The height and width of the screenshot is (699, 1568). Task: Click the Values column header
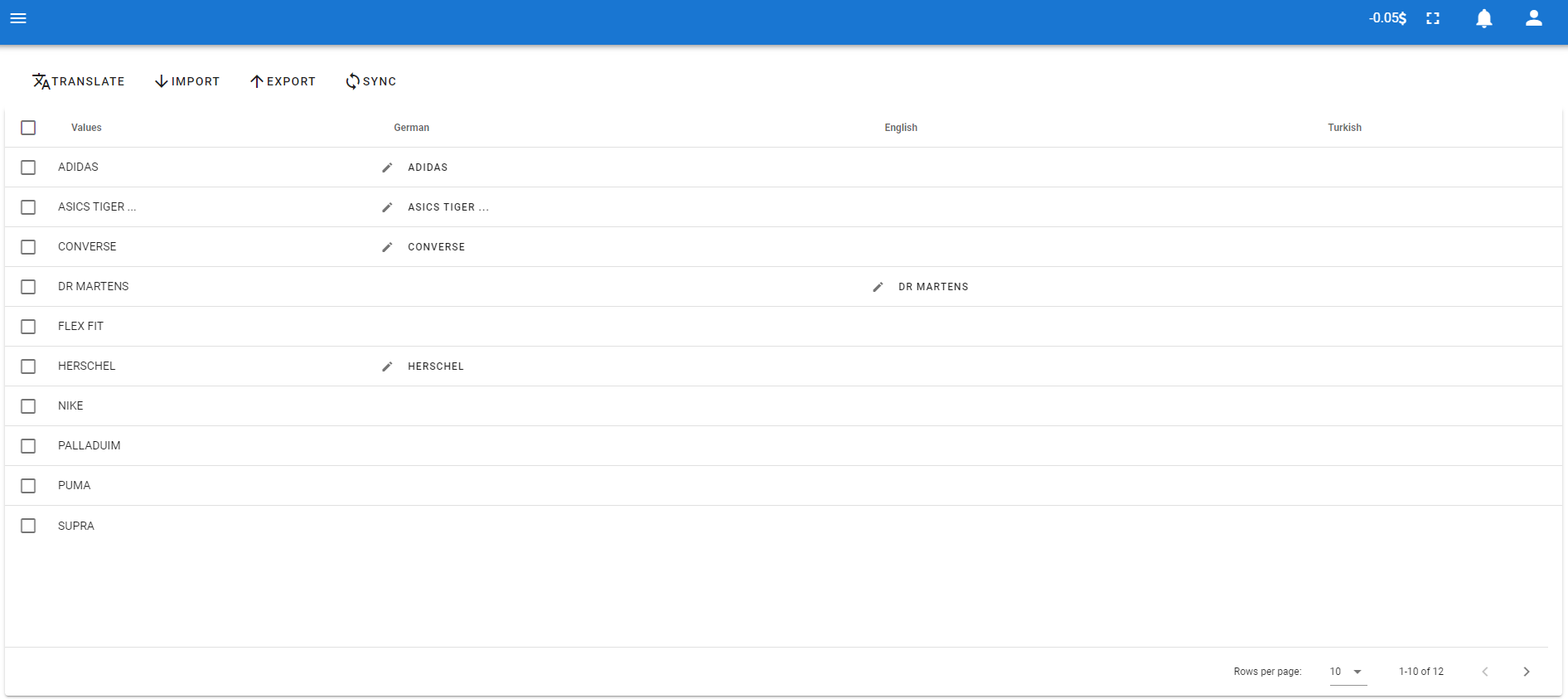86,128
